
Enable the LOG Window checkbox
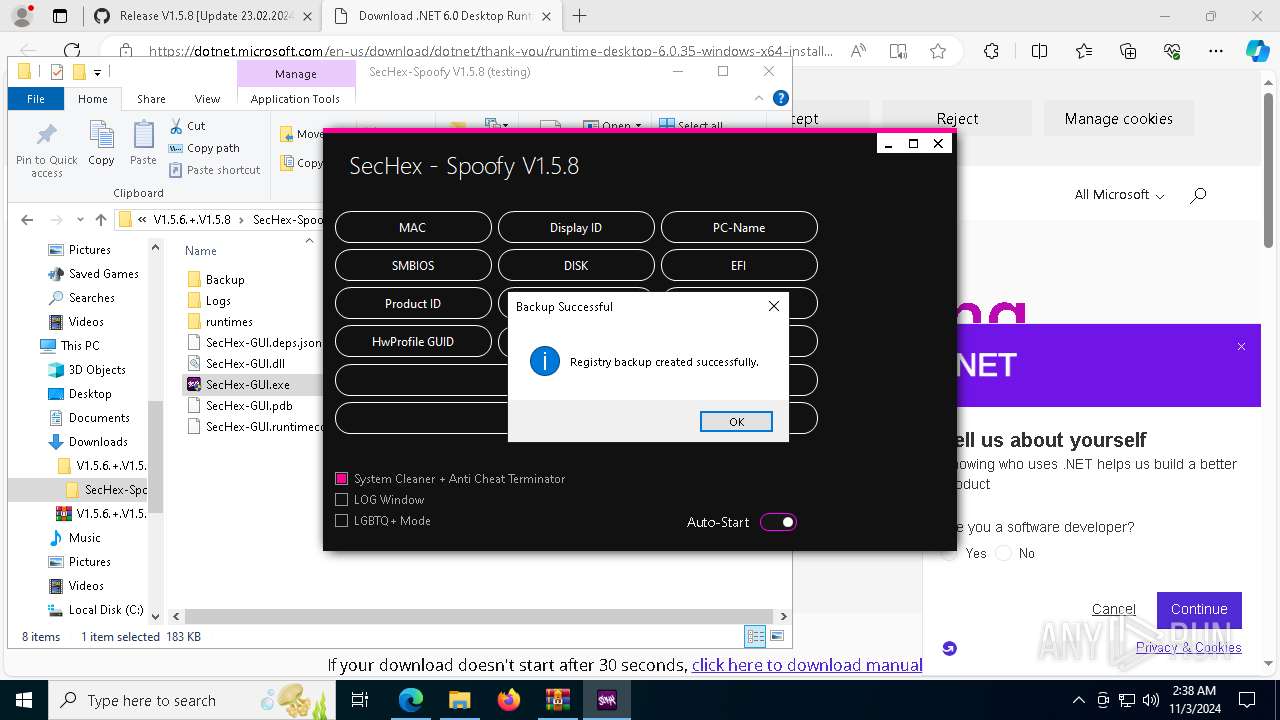click(x=342, y=500)
